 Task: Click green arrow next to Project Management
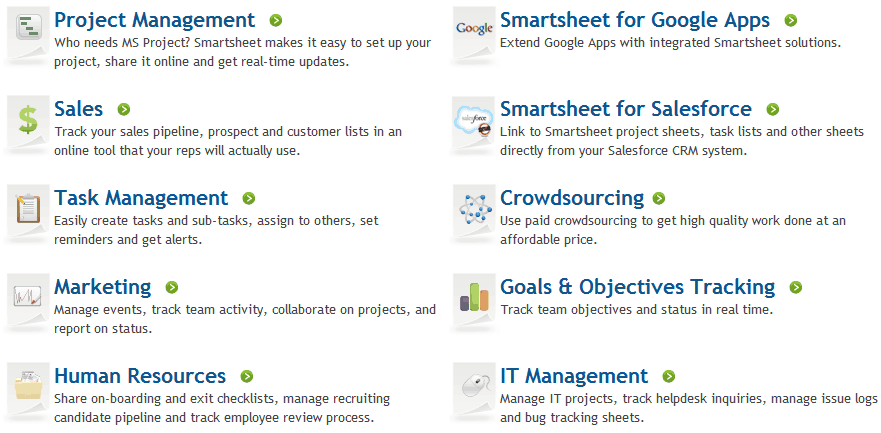pos(275,21)
